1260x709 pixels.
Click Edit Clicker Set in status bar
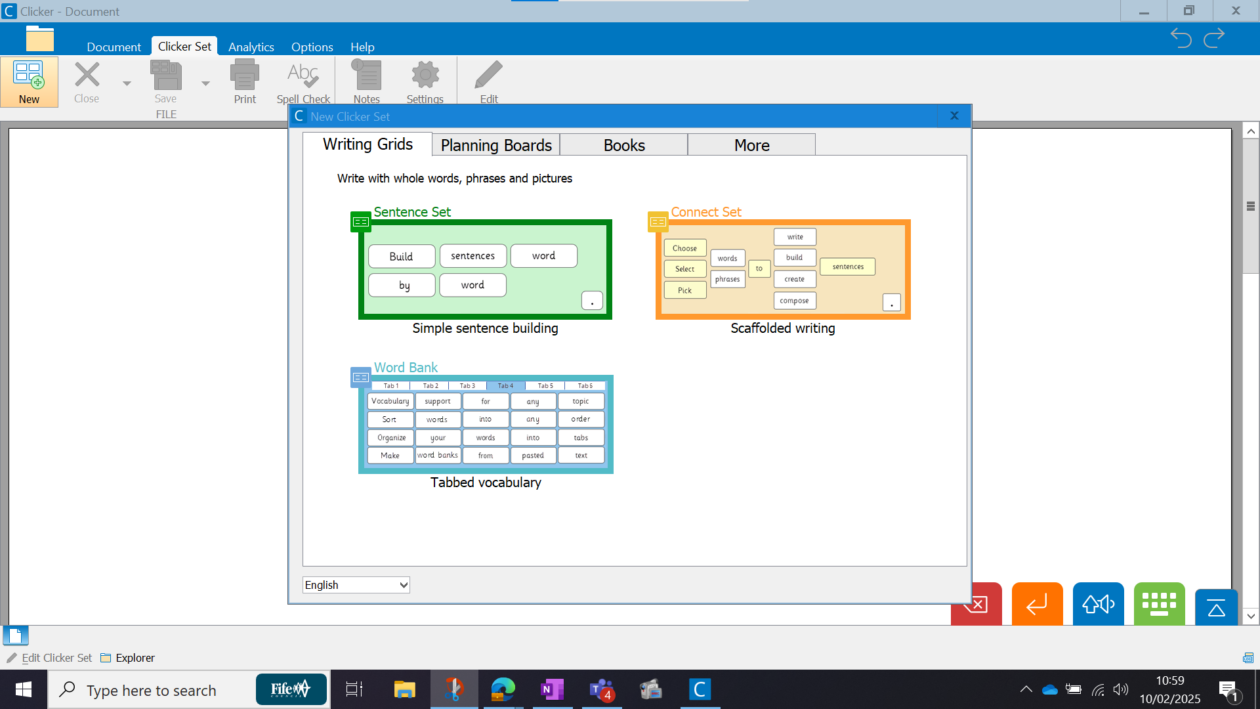(49, 658)
